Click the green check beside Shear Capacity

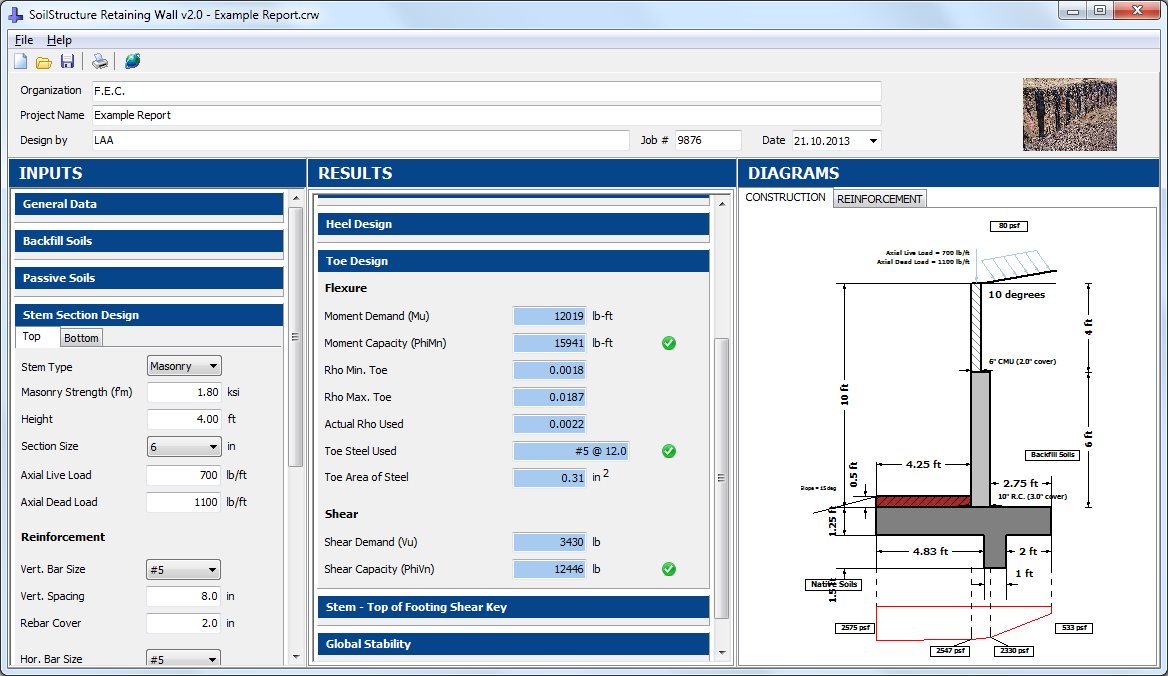tap(668, 569)
